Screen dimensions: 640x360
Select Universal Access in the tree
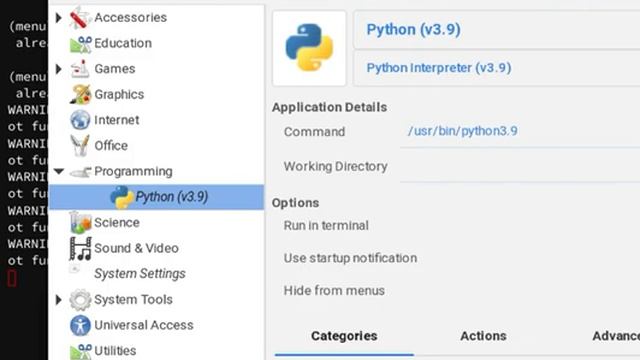(144, 325)
